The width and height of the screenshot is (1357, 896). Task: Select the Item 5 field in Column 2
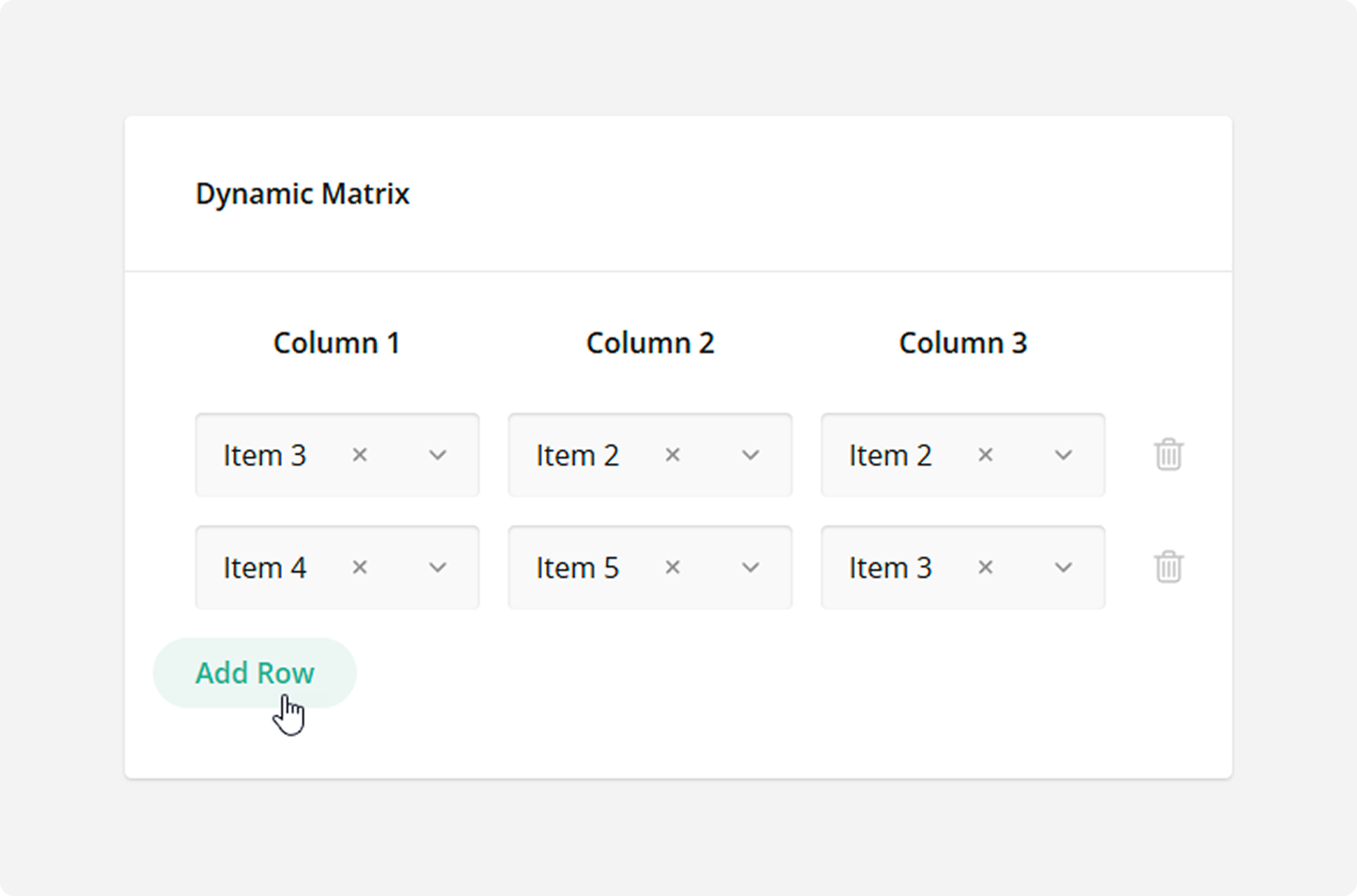[x=578, y=567]
